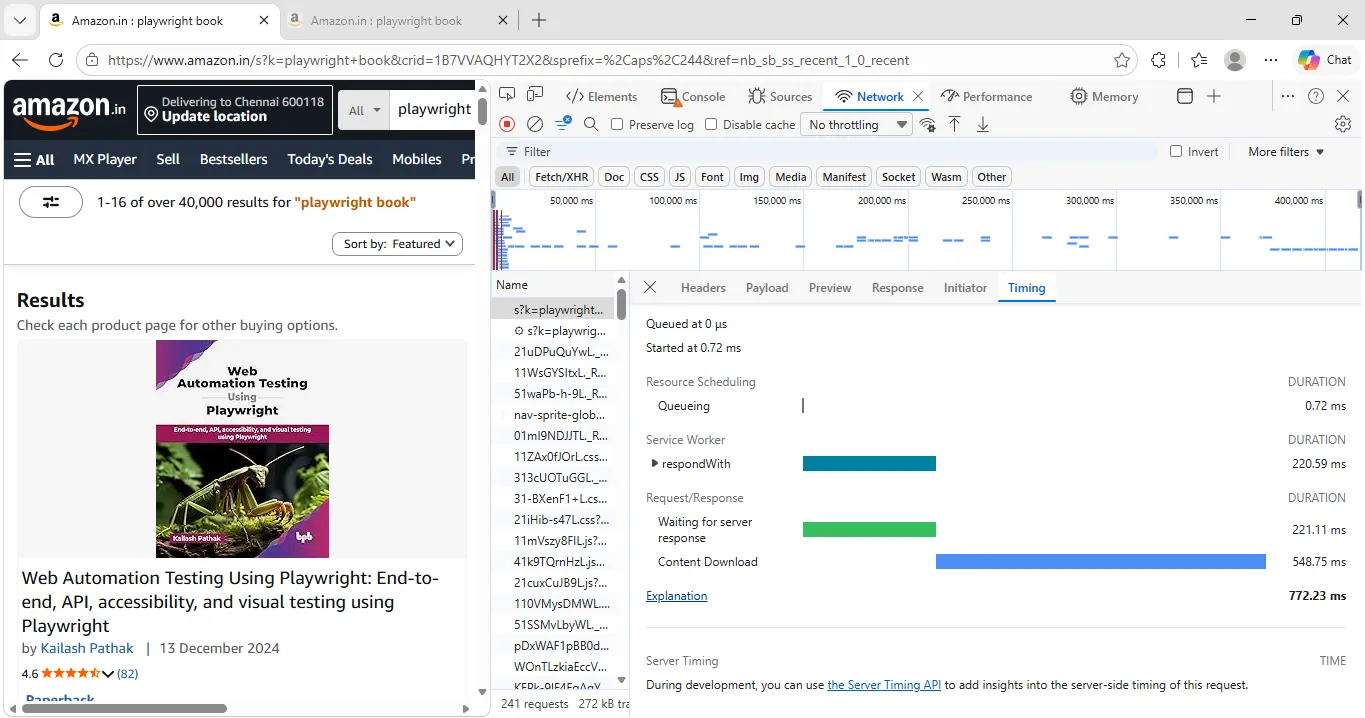This screenshot has width=1365, height=718.
Task: Expand ratings popover chevron next to stars
Action: (108, 674)
